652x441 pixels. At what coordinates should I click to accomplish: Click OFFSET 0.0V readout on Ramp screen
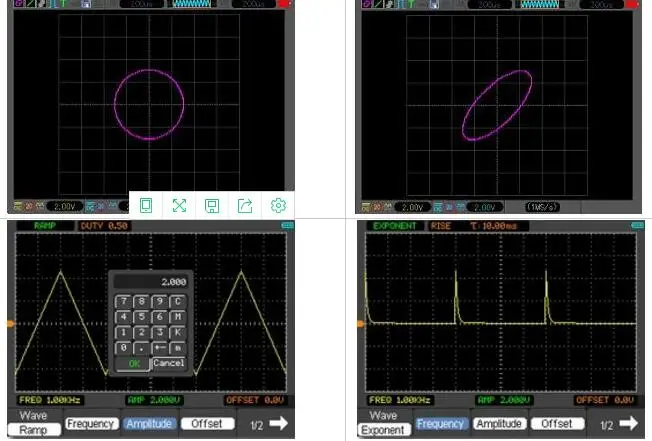click(x=255, y=400)
